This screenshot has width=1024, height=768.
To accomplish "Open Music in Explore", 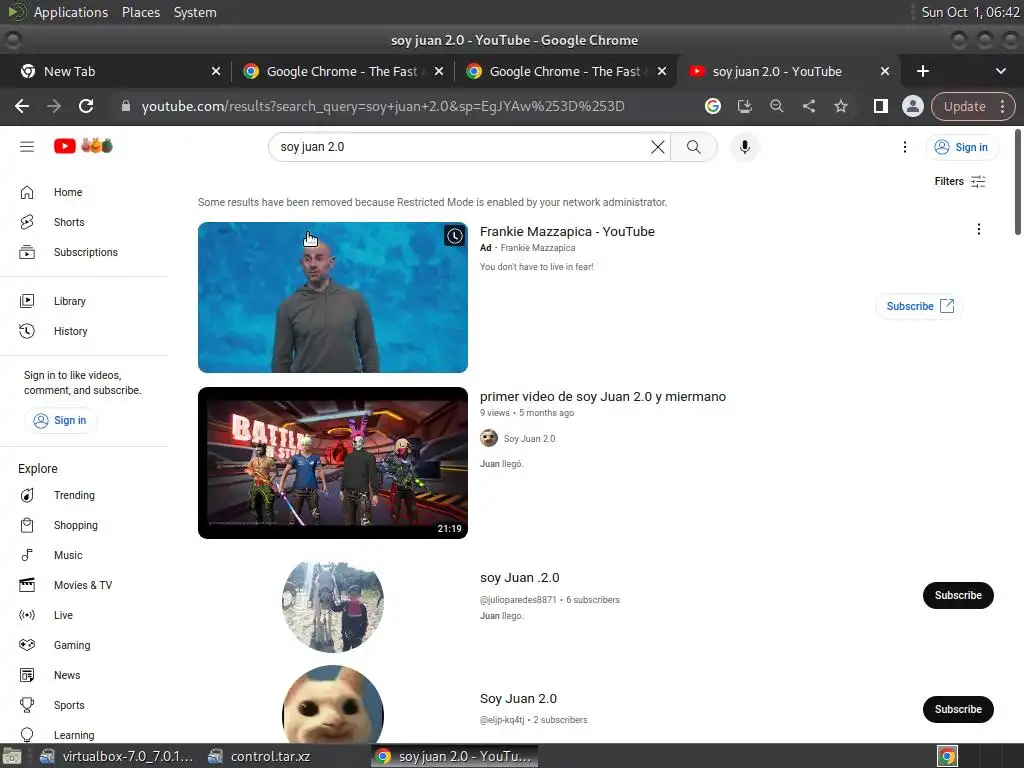I will [68, 555].
